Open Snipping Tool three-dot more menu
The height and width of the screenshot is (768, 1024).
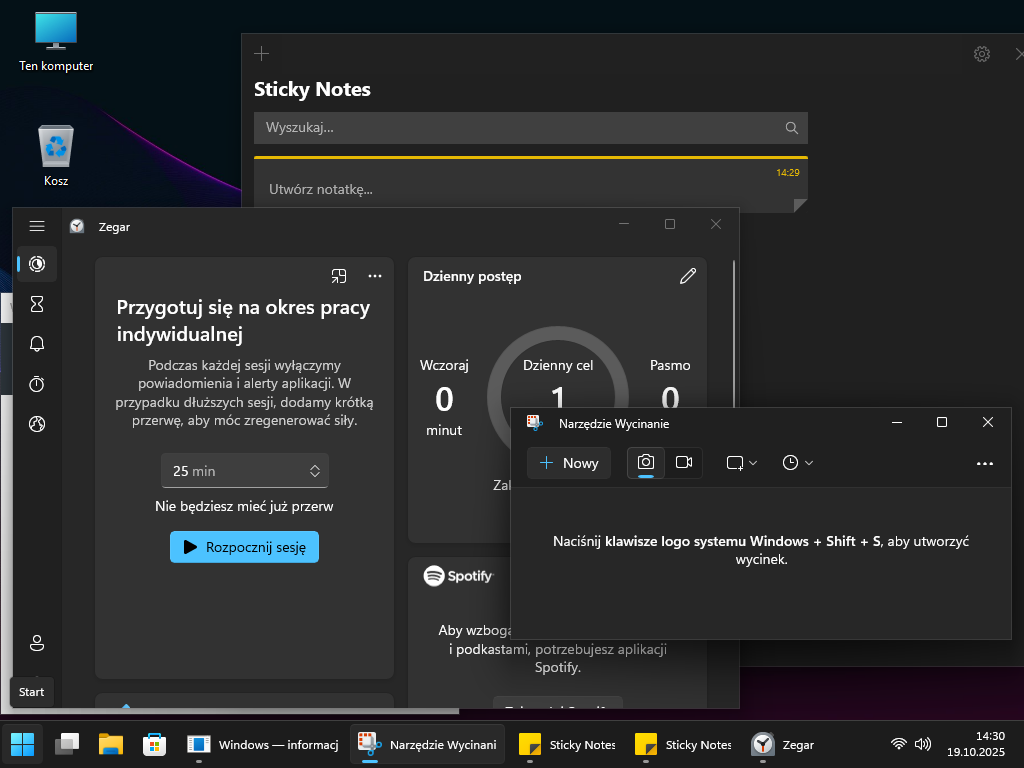[984, 463]
